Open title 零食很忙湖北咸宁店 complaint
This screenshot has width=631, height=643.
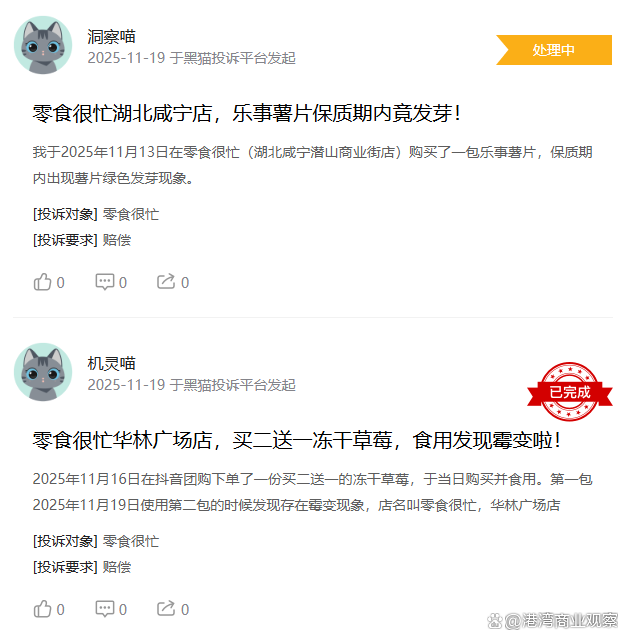[x=247, y=113]
